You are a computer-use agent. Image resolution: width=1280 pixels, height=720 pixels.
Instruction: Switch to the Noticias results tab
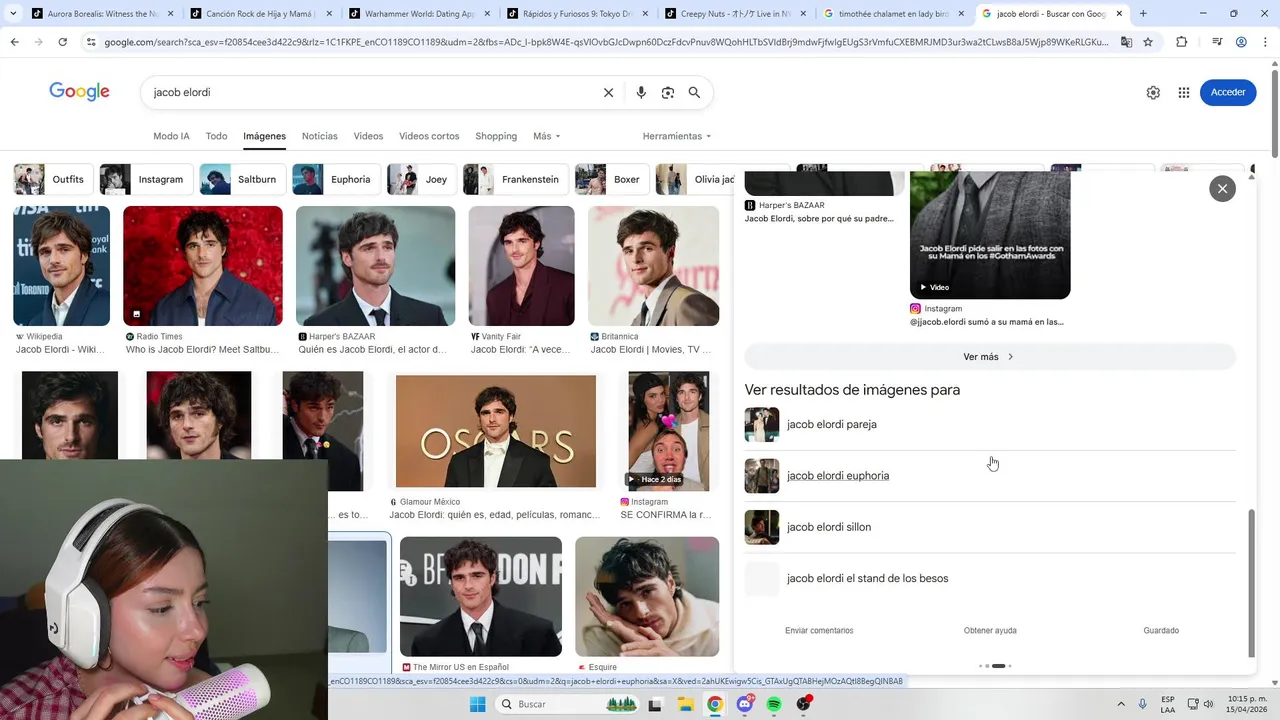320,136
